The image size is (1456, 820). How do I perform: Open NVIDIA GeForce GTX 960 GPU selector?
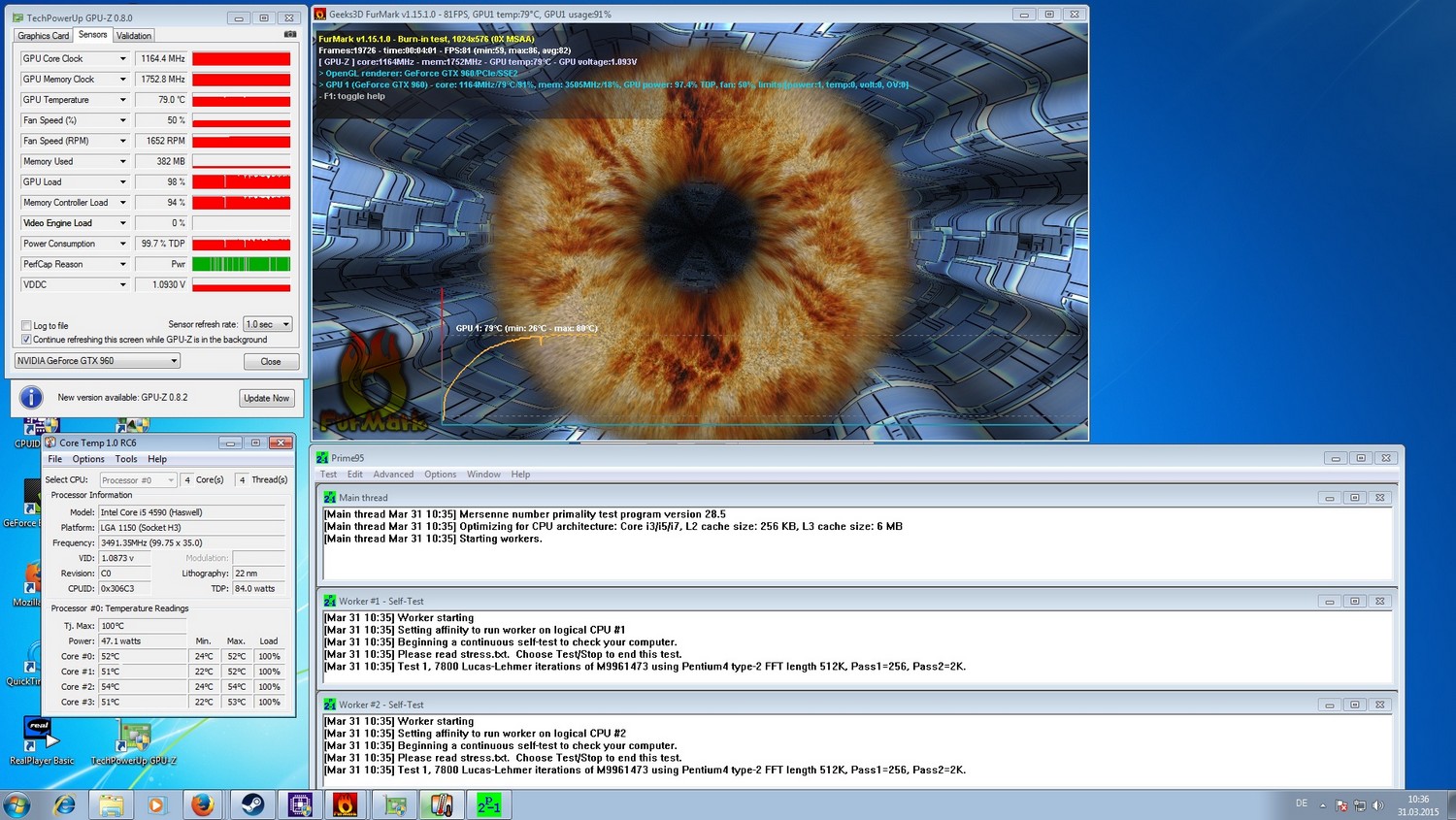click(97, 361)
